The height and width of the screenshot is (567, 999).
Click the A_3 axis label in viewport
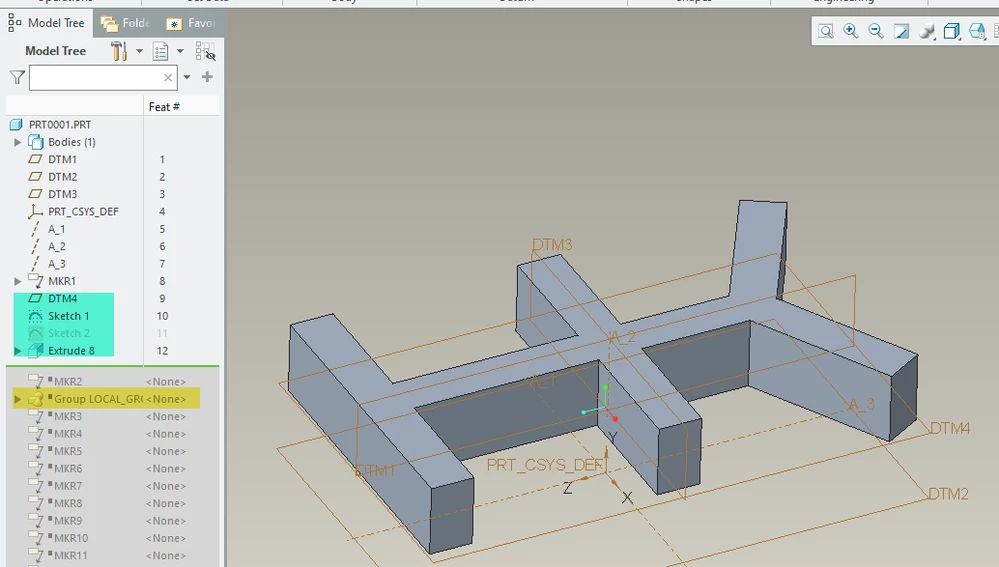pyautogui.click(x=862, y=404)
